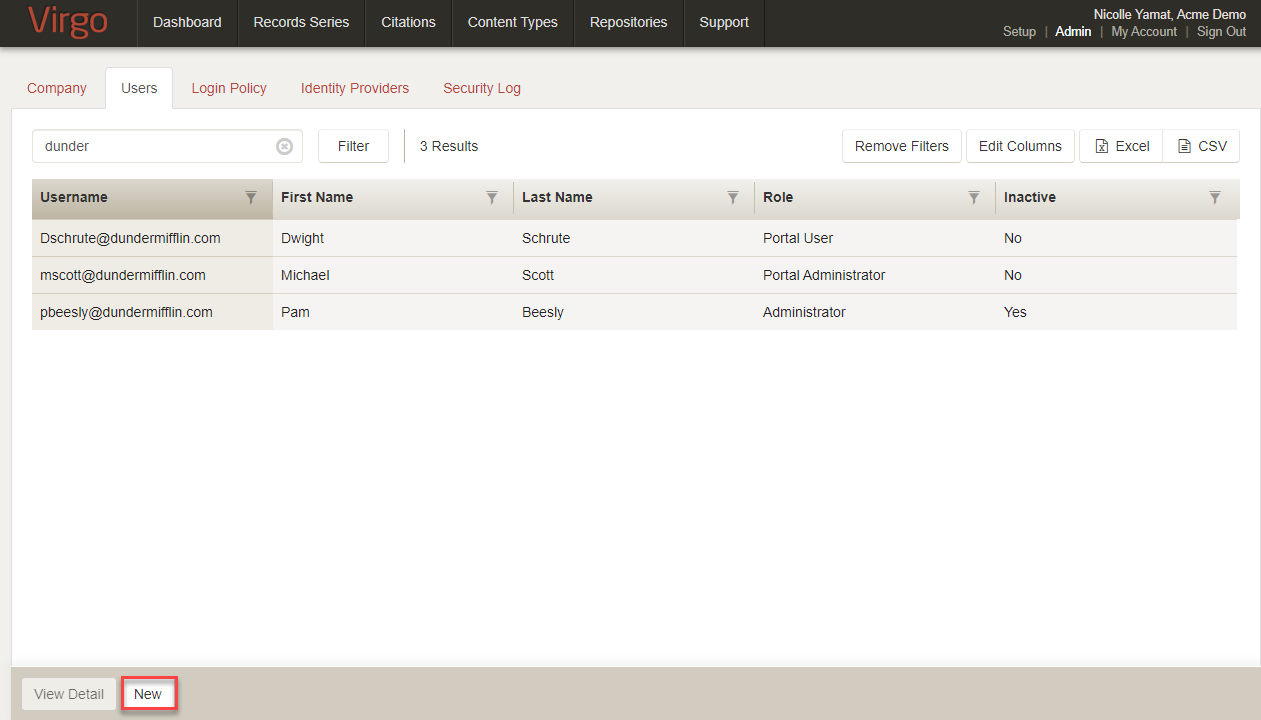Open the Inactive column filter funnel
The image size is (1261, 720).
pyautogui.click(x=1215, y=198)
